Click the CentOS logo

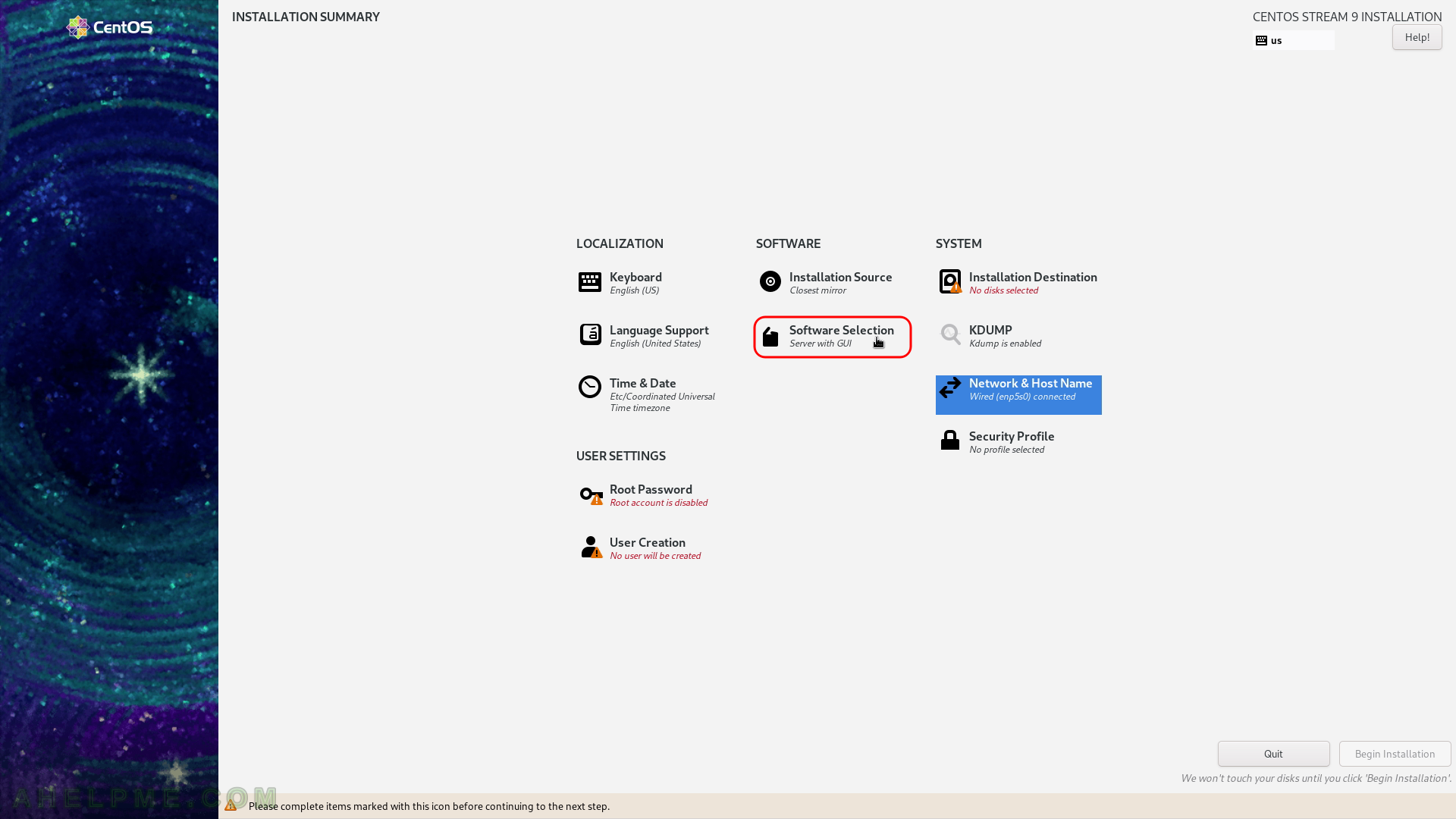coord(109,27)
